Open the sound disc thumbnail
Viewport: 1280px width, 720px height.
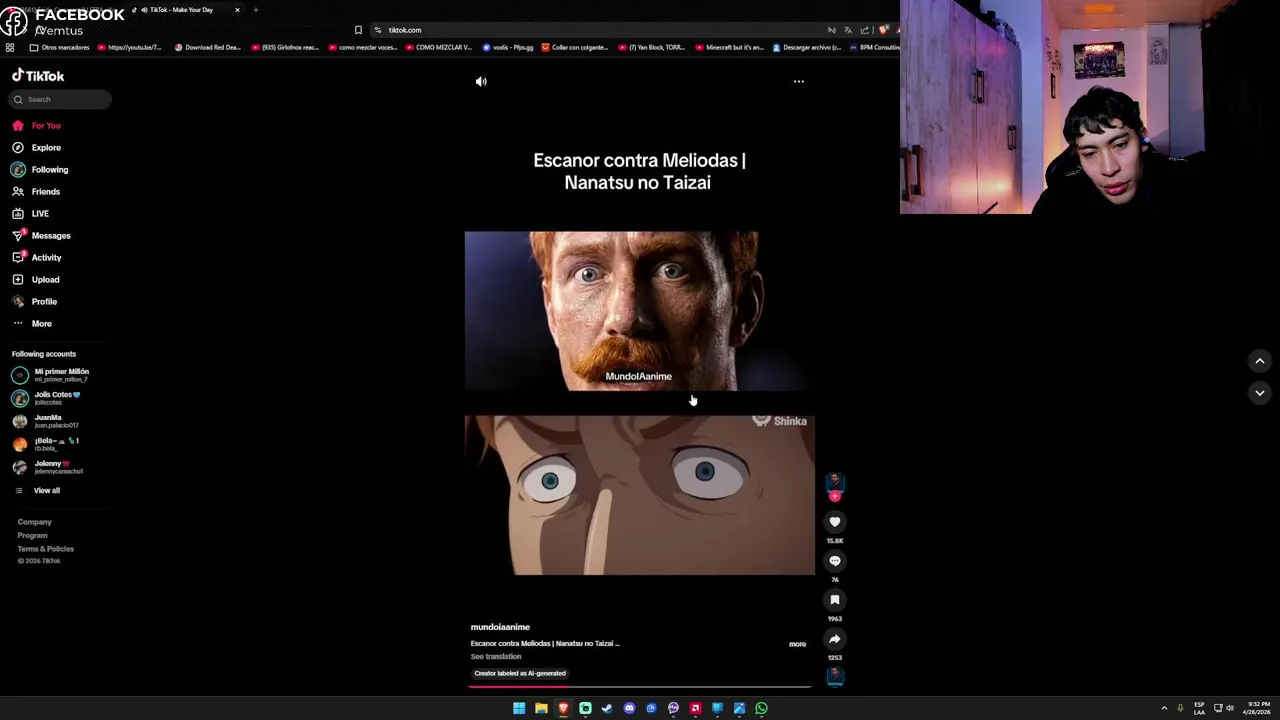[835, 677]
